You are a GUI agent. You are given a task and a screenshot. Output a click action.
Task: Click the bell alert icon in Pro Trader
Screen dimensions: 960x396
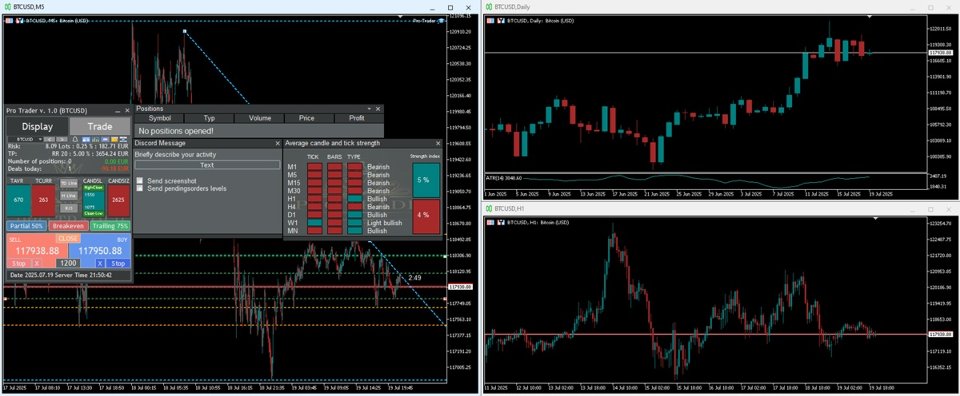75,139
